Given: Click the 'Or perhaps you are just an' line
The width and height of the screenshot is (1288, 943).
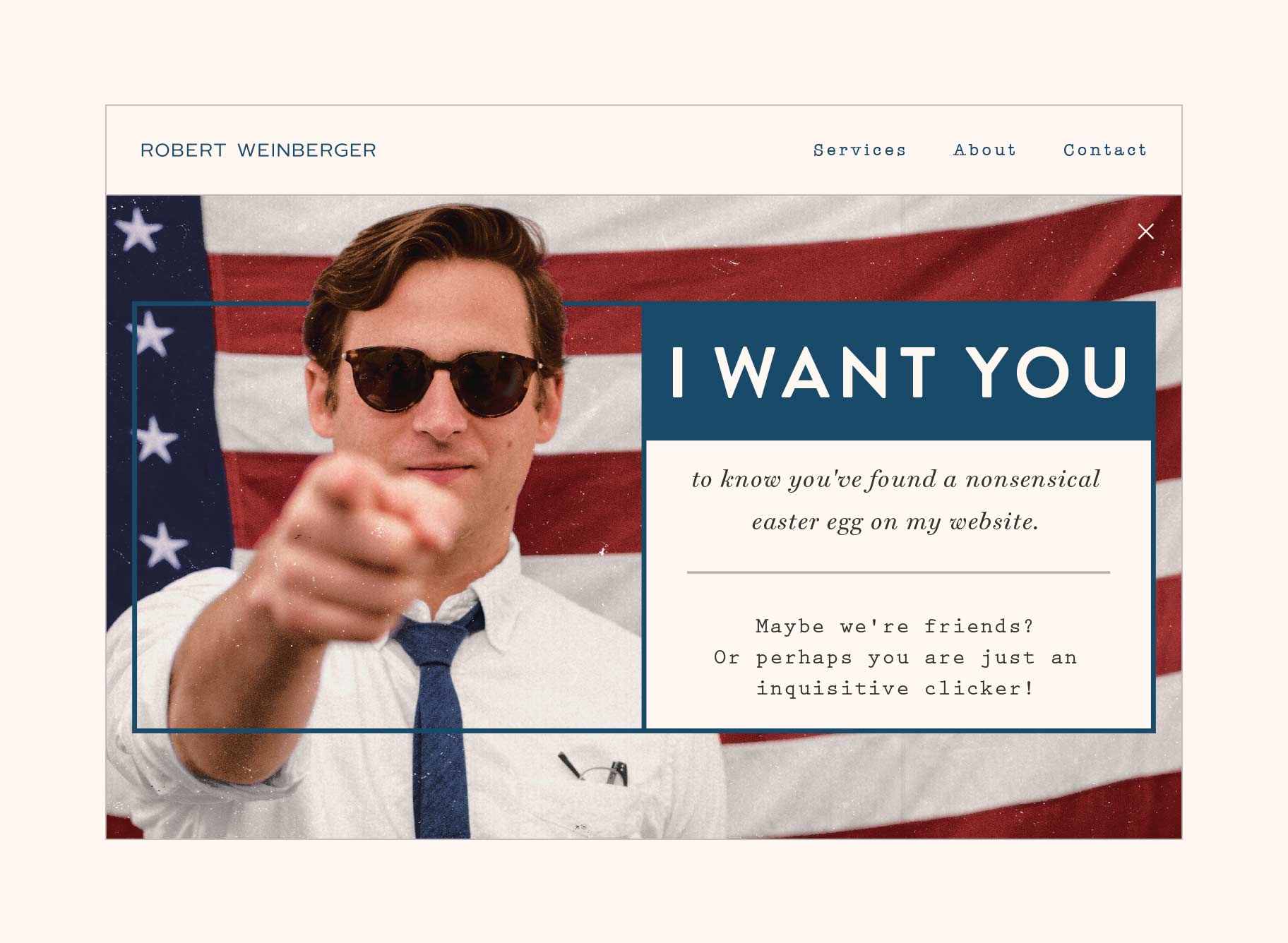Looking at the screenshot, I should tap(895, 657).
